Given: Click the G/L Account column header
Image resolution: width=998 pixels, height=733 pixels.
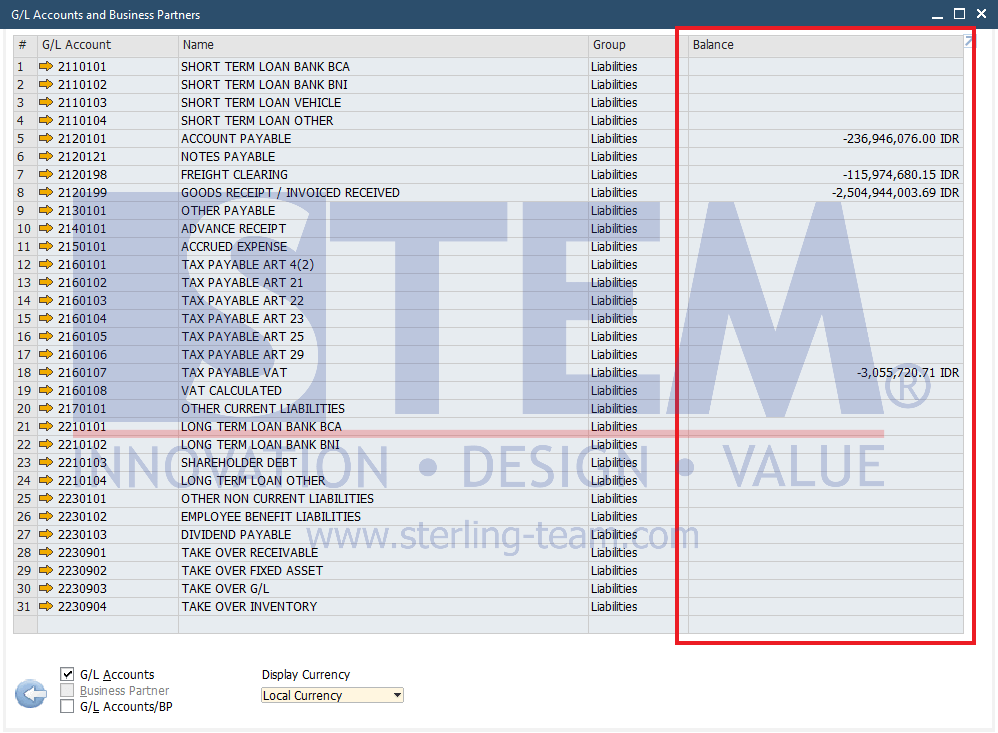Looking at the screenshot, I should (108, 45).
